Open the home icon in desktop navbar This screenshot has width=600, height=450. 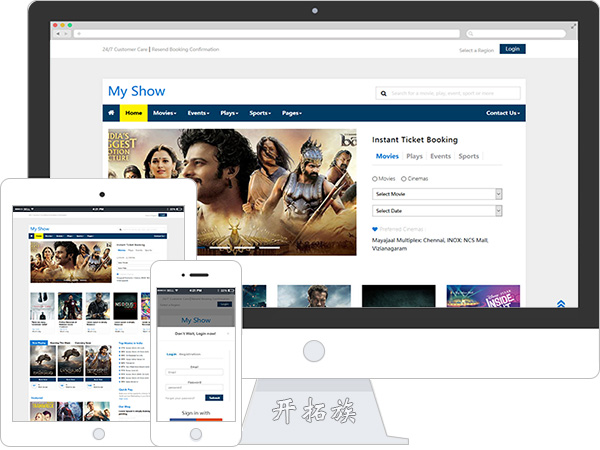[111, 112]
